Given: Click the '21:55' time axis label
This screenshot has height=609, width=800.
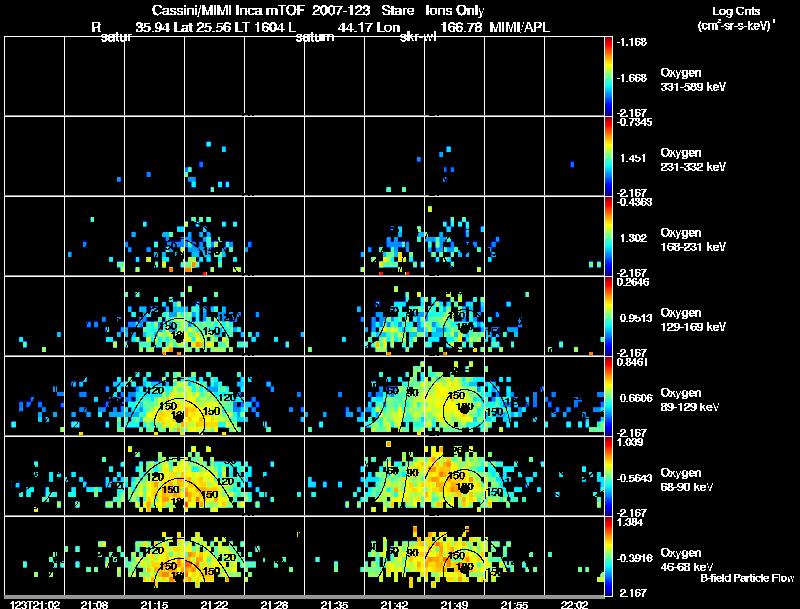Looking at the screenshot, I should coord(514,605).
